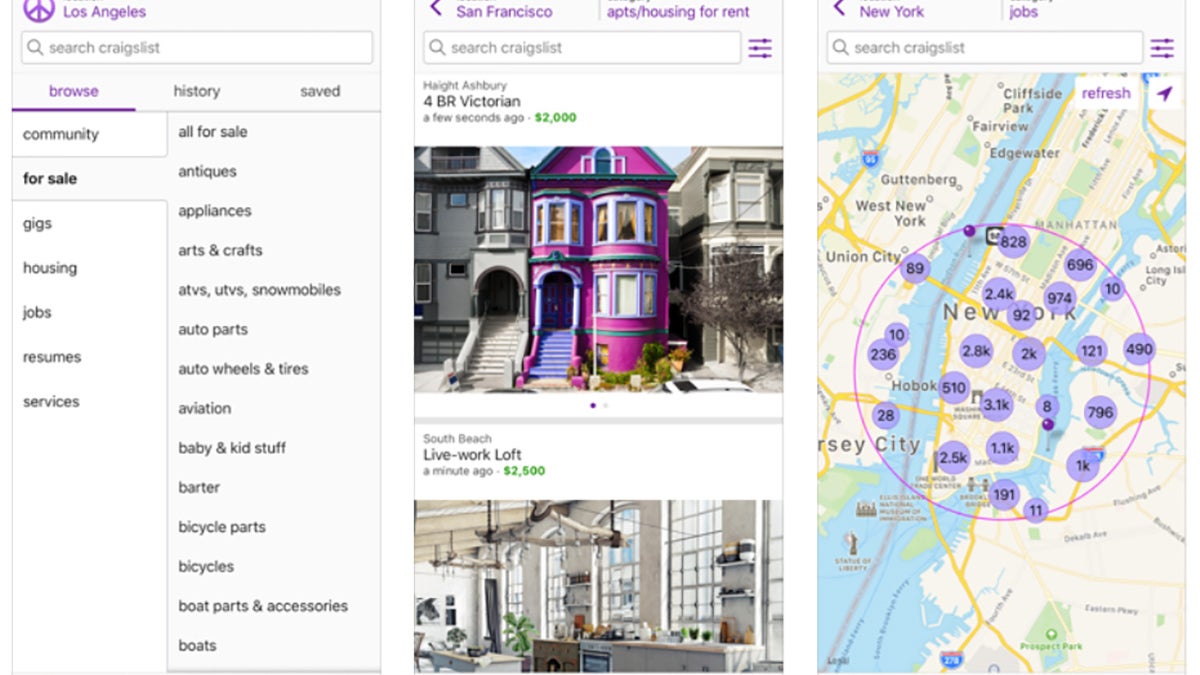Select the 510 cluster marker on map
The height and width of the screenshot is (675, 1200).
tap(954, 388)
